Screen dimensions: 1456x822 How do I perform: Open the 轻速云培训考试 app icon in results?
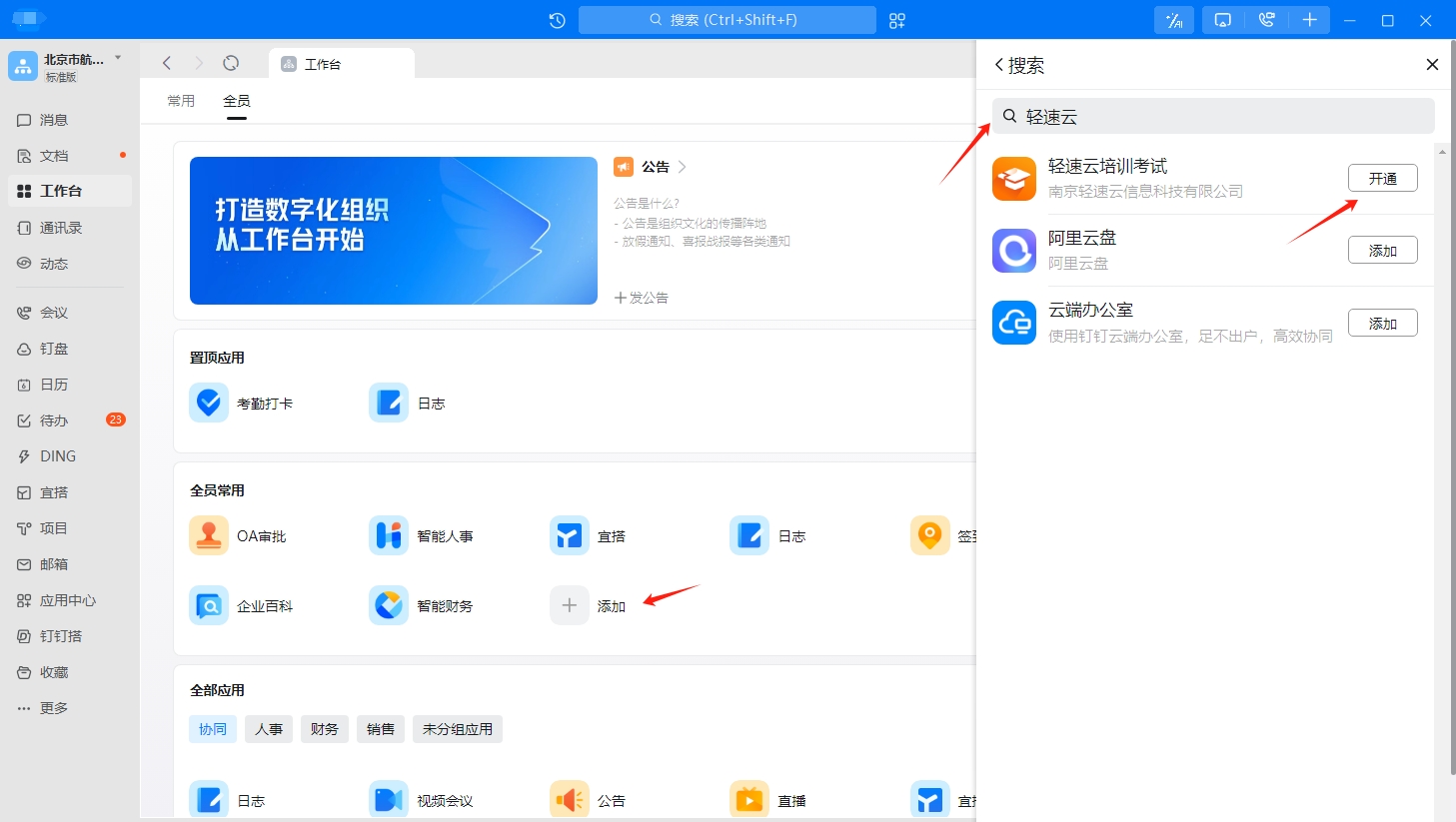1014,179
